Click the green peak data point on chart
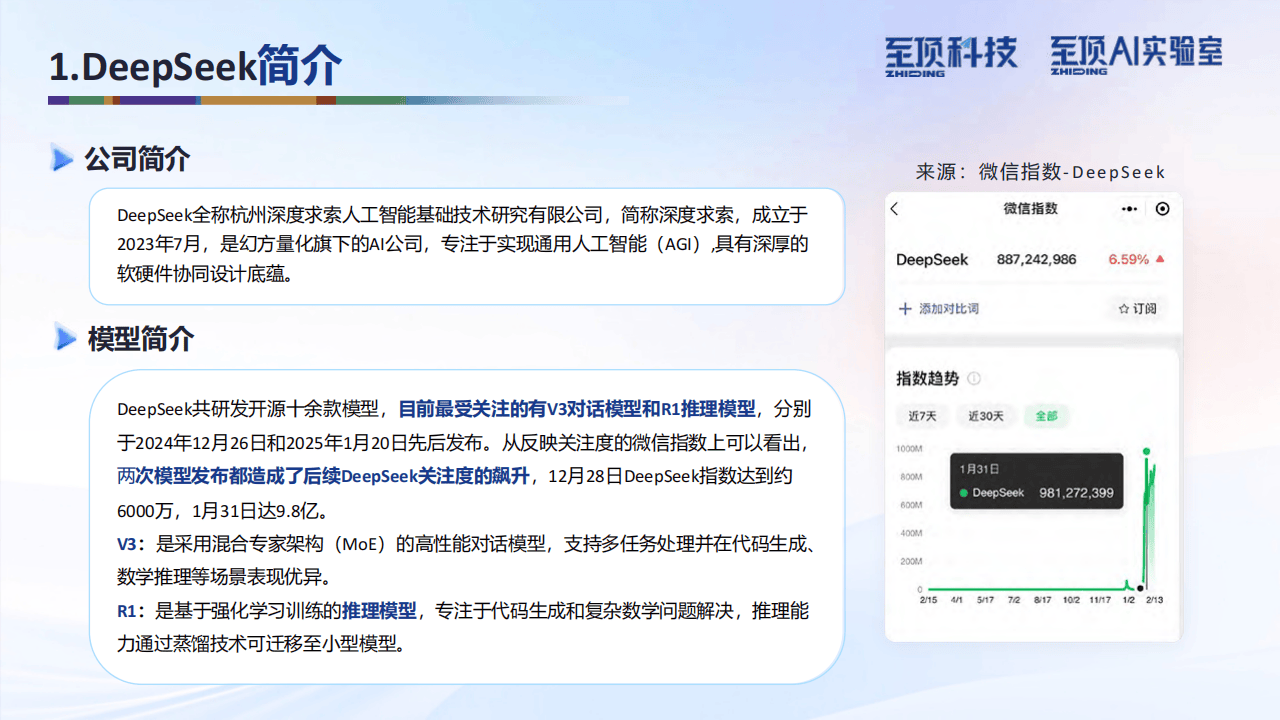The image size is (1280, 720). click(1146, 451)
